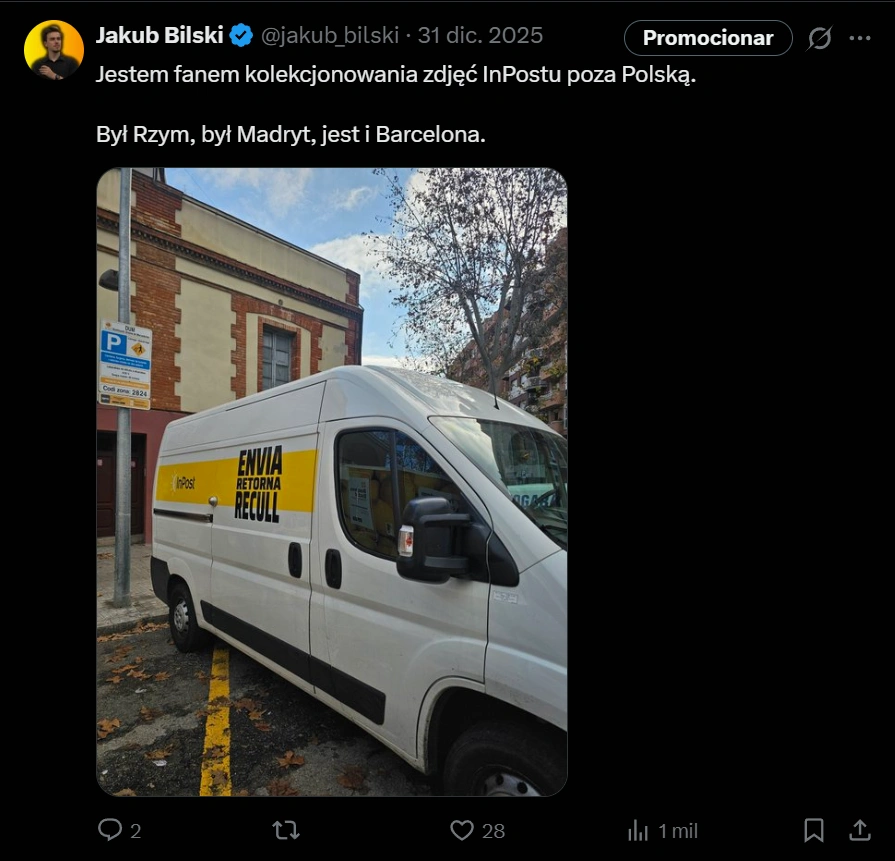Click the @jakub_bilski handle
Screen dimensions: 895x861
(x=330, y=37)
